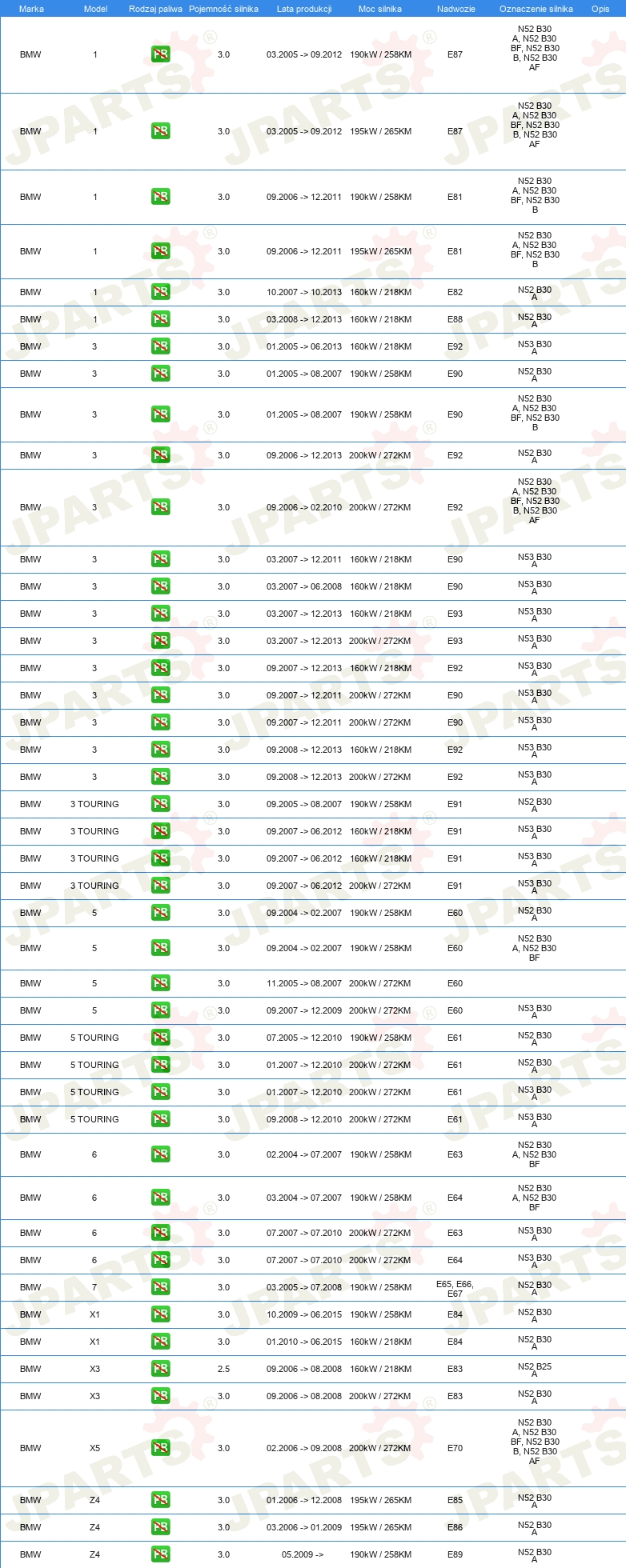626x1568 pixels.
Task: Select the engine code N52 B25 A
Action: pos(535,1370)
